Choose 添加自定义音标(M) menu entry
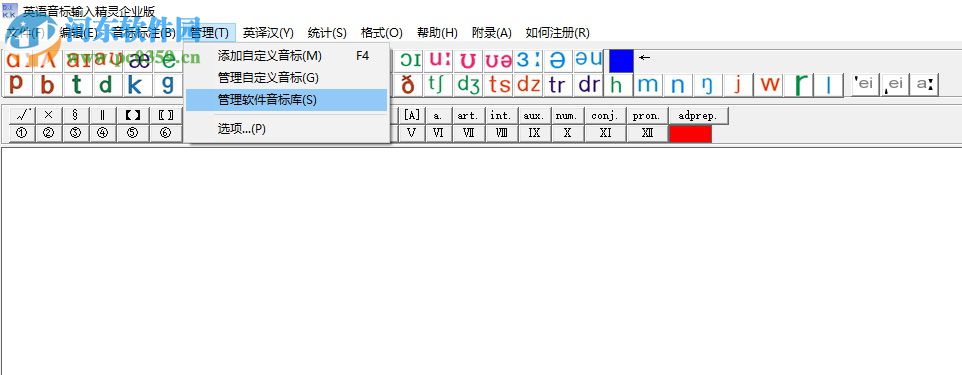 [x=287, y=56]
